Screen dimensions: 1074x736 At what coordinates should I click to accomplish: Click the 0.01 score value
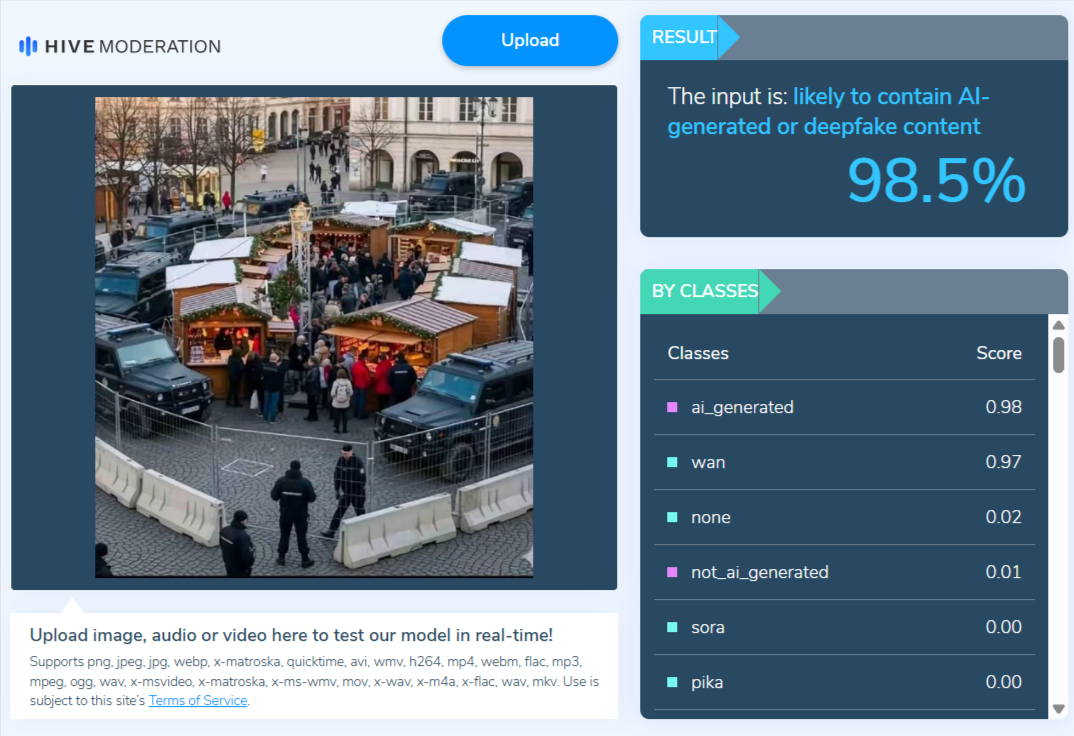(1003, 572)
